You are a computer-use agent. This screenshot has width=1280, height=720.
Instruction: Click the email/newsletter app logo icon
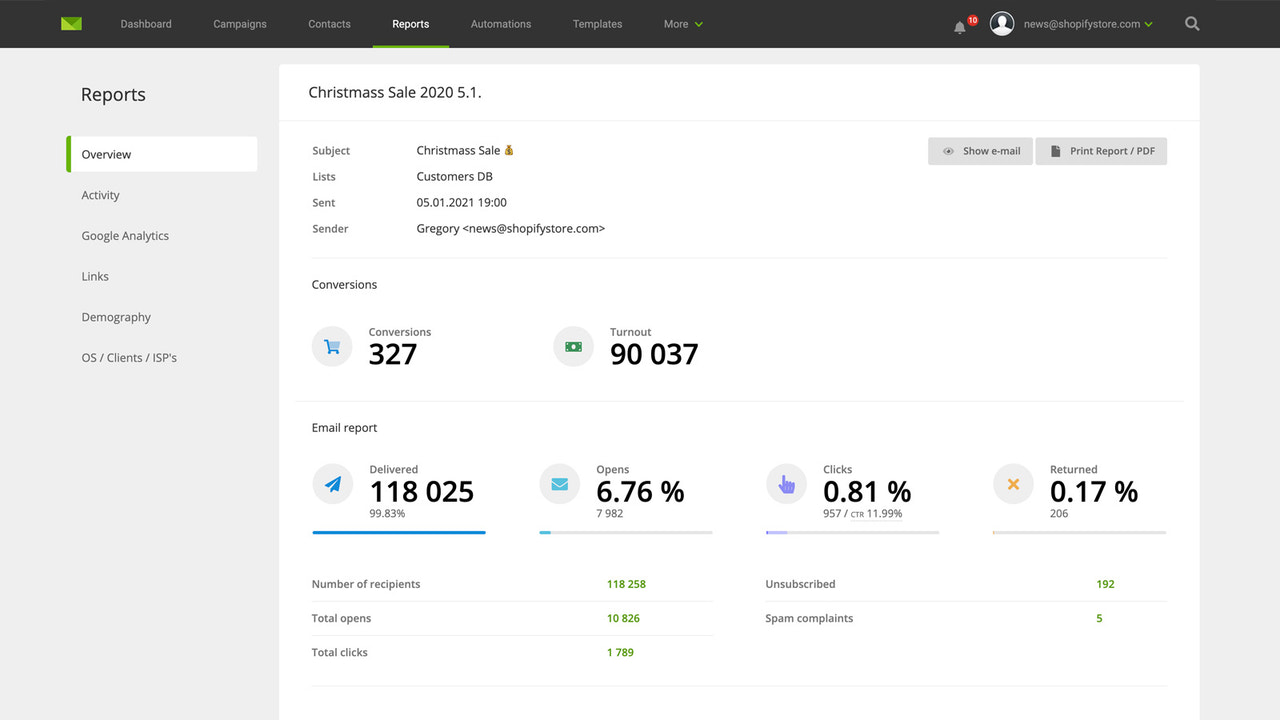point(70,22)
